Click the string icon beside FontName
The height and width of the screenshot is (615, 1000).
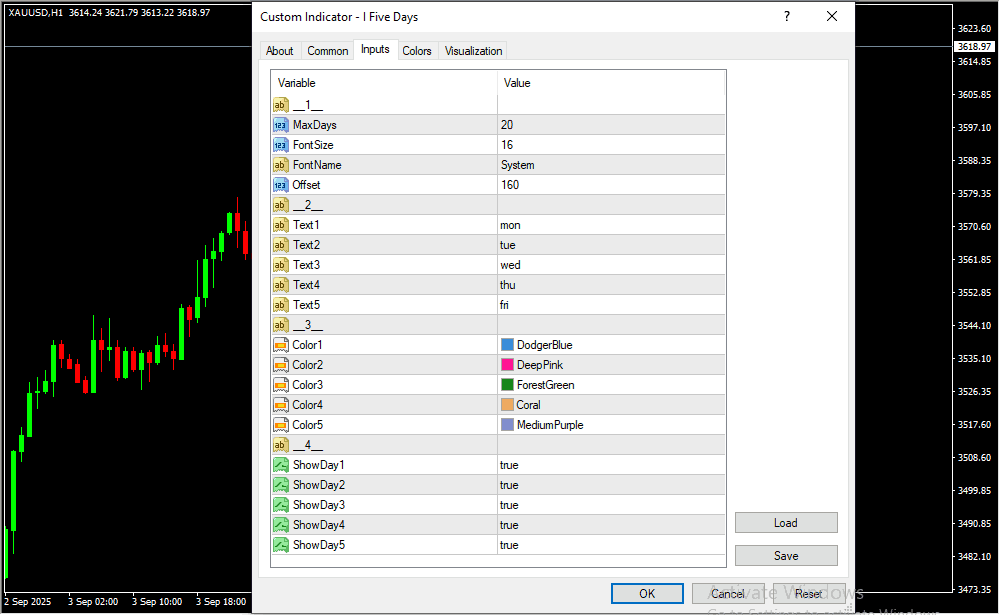(280, 165)
